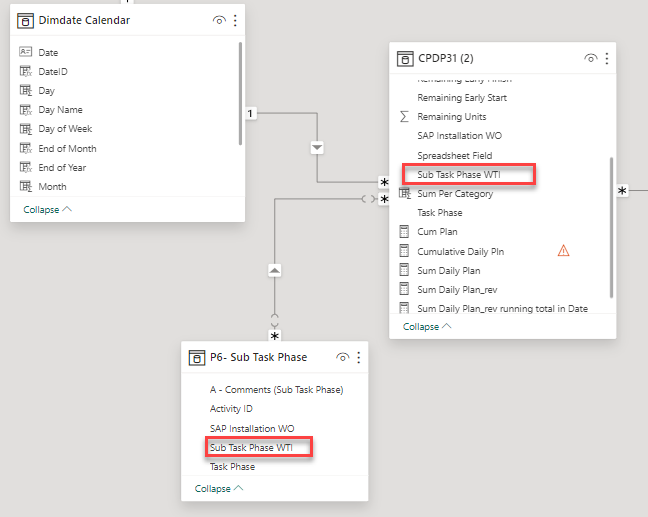
Task: Select Task Phase in P6- Sub Task Phase
Action: click(232, 467)
